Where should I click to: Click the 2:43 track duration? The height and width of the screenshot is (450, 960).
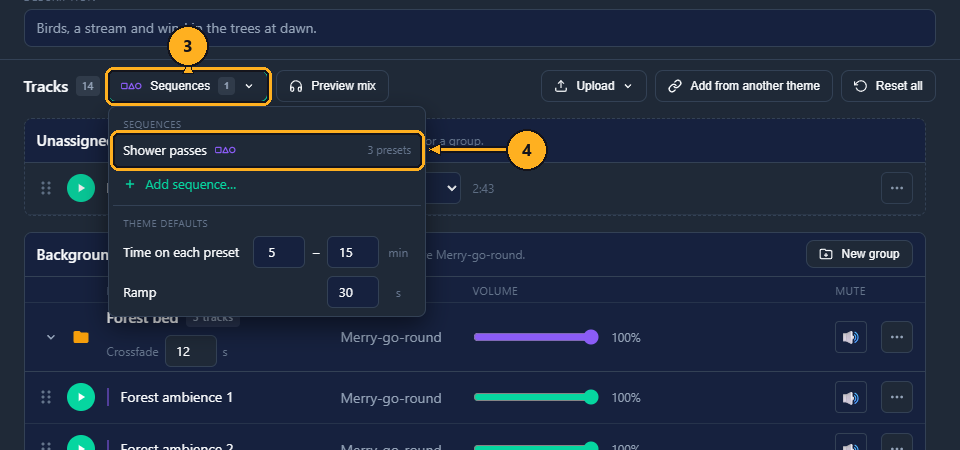[x=483, y=189]
